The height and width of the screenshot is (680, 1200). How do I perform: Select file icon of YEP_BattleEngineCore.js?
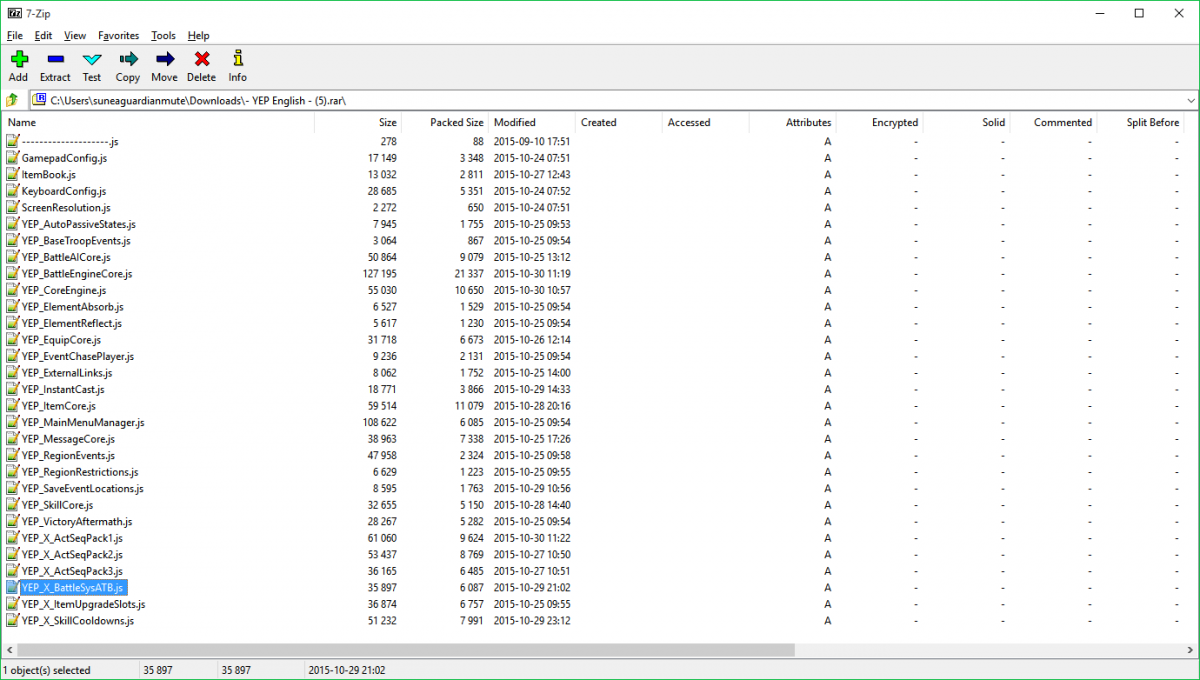[12, 273]
